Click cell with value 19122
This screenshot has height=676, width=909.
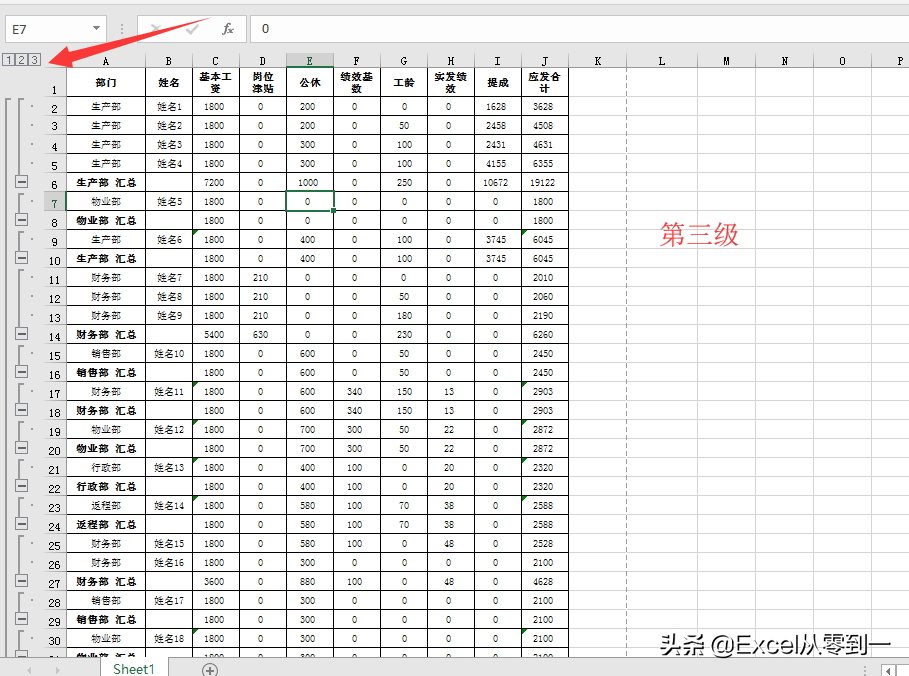pos(543,183)
